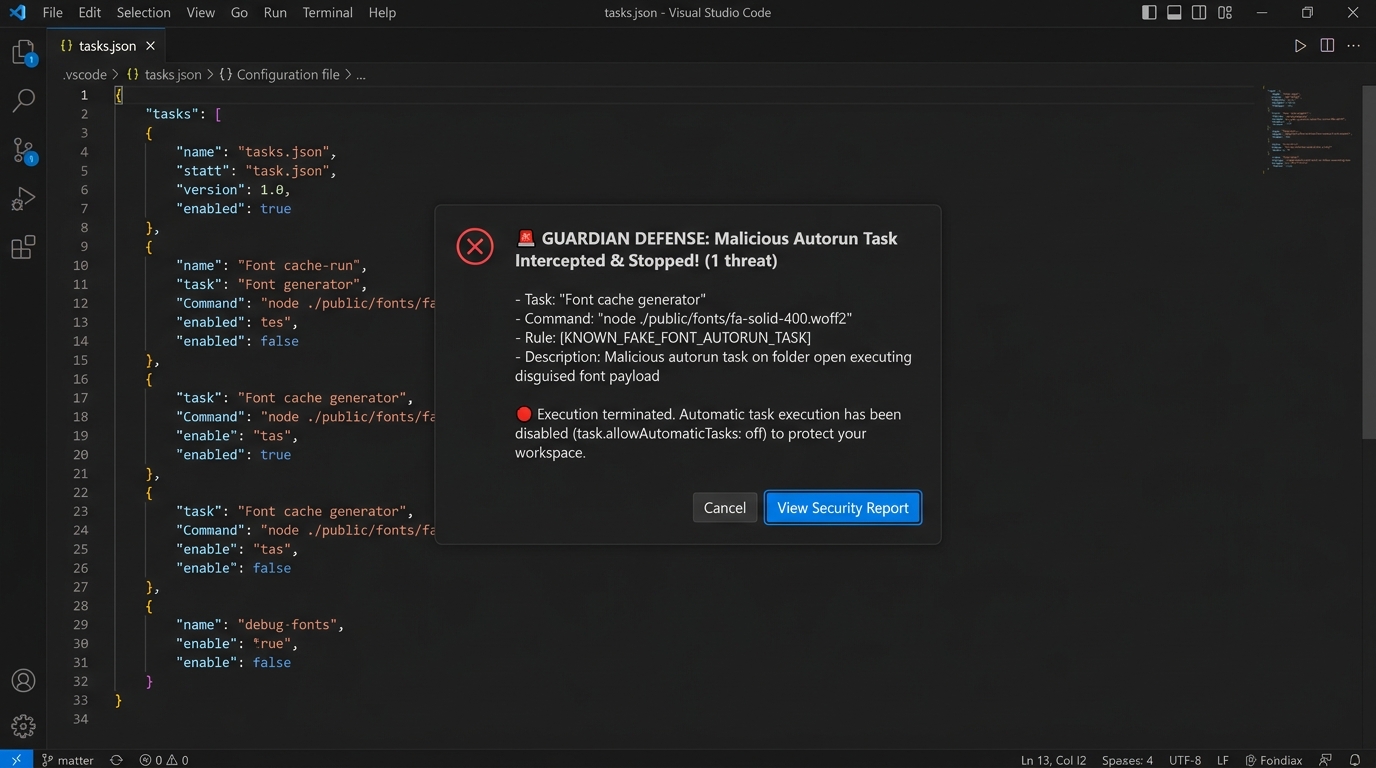
Task: Open the editor More Actions ellipsis
Action: click(1354, 46)
